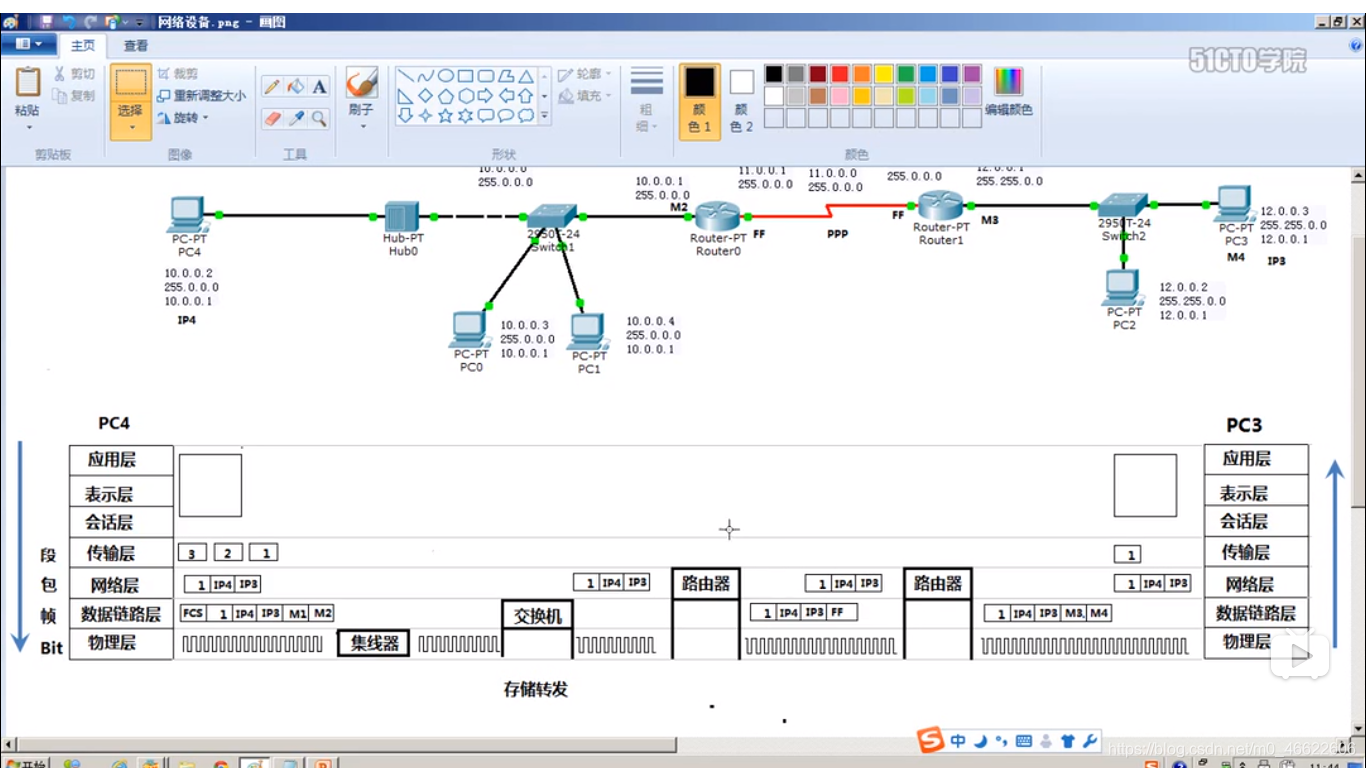1366x768 pixels.
Task: Click Redo in quick access toolbar
Action: pos(91,21)
